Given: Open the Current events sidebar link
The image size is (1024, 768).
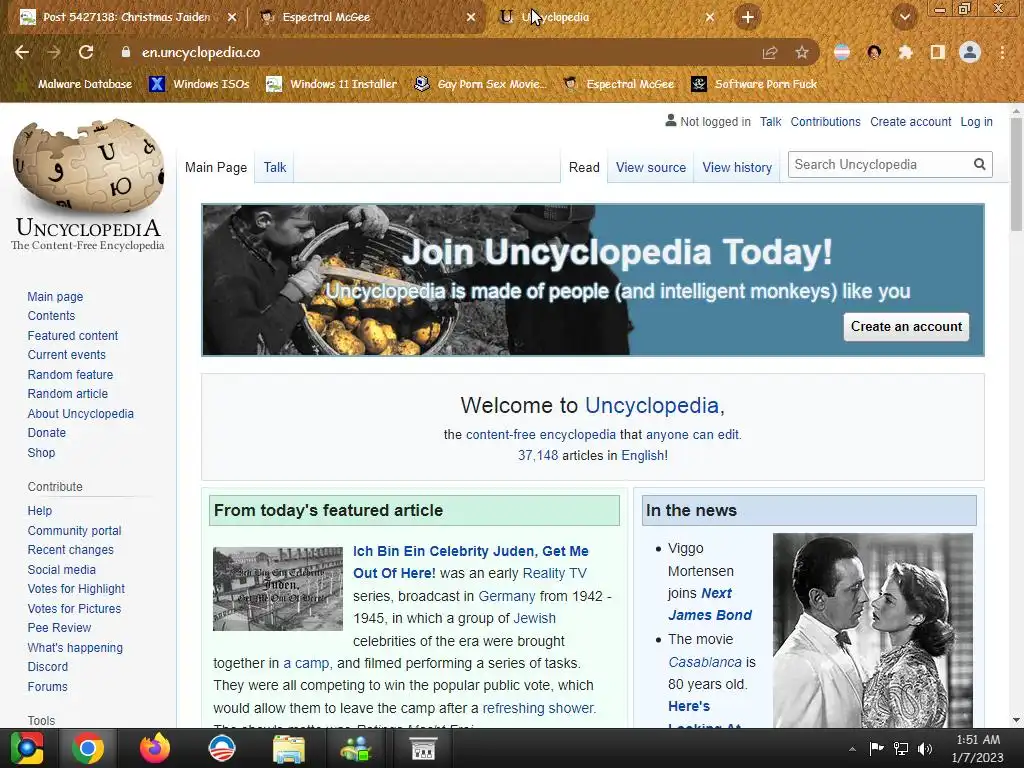Looking at the screenshot, I should coord(67,355).
